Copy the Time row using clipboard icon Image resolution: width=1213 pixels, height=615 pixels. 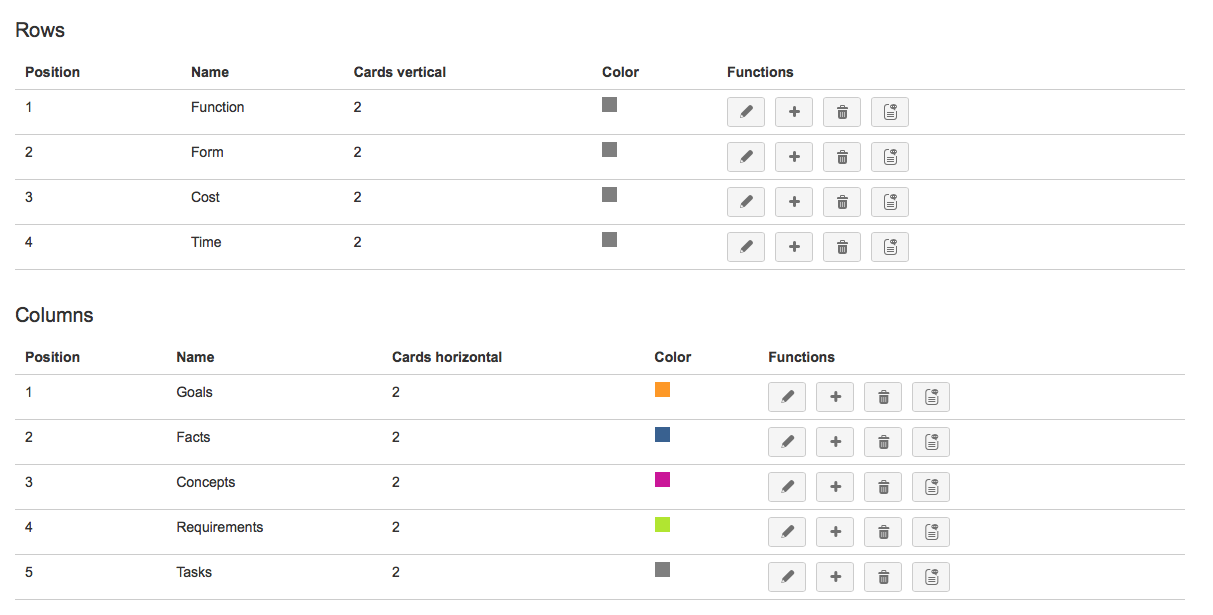(889, 246)
